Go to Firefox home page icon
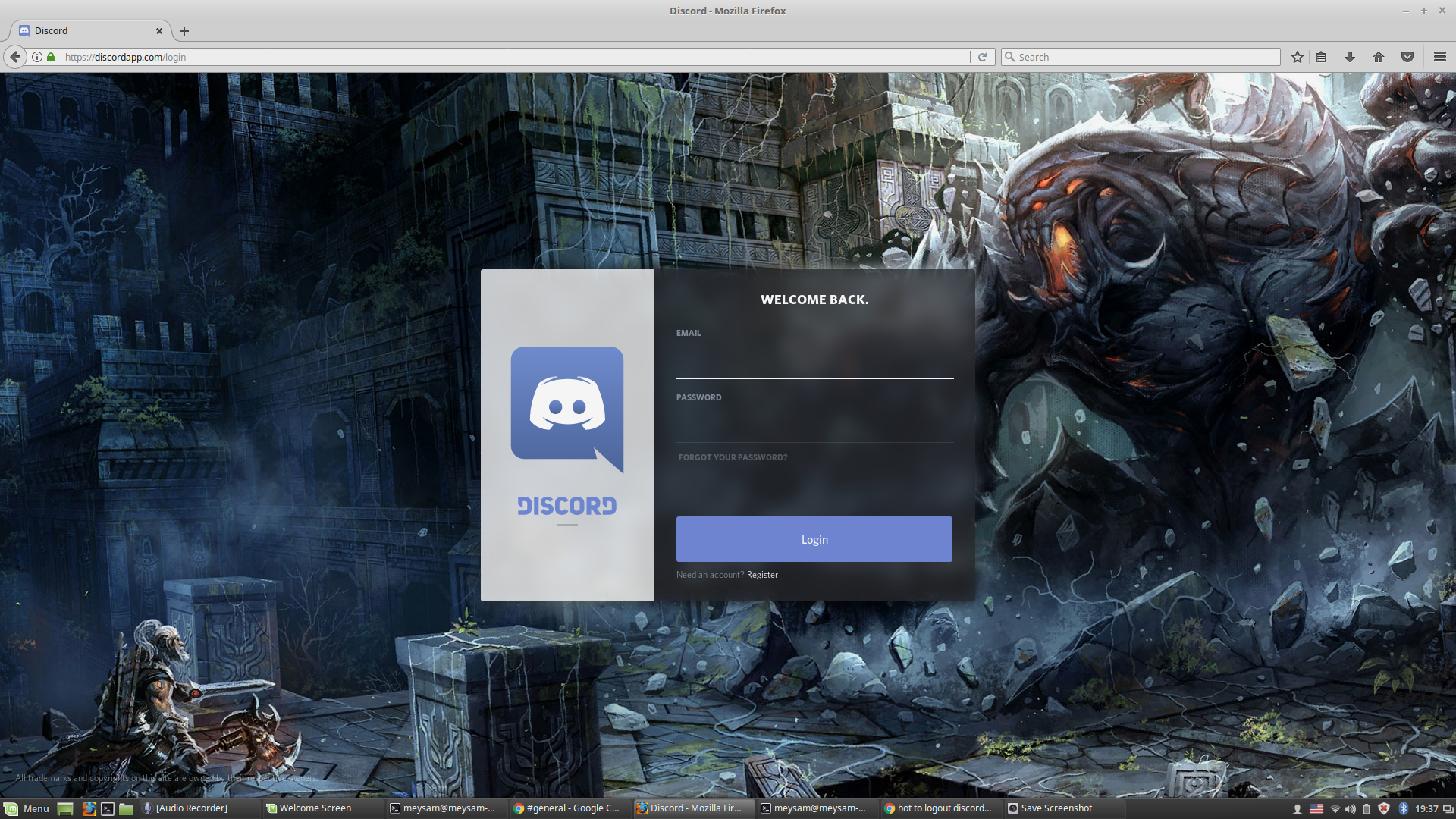 [1379, 57]
